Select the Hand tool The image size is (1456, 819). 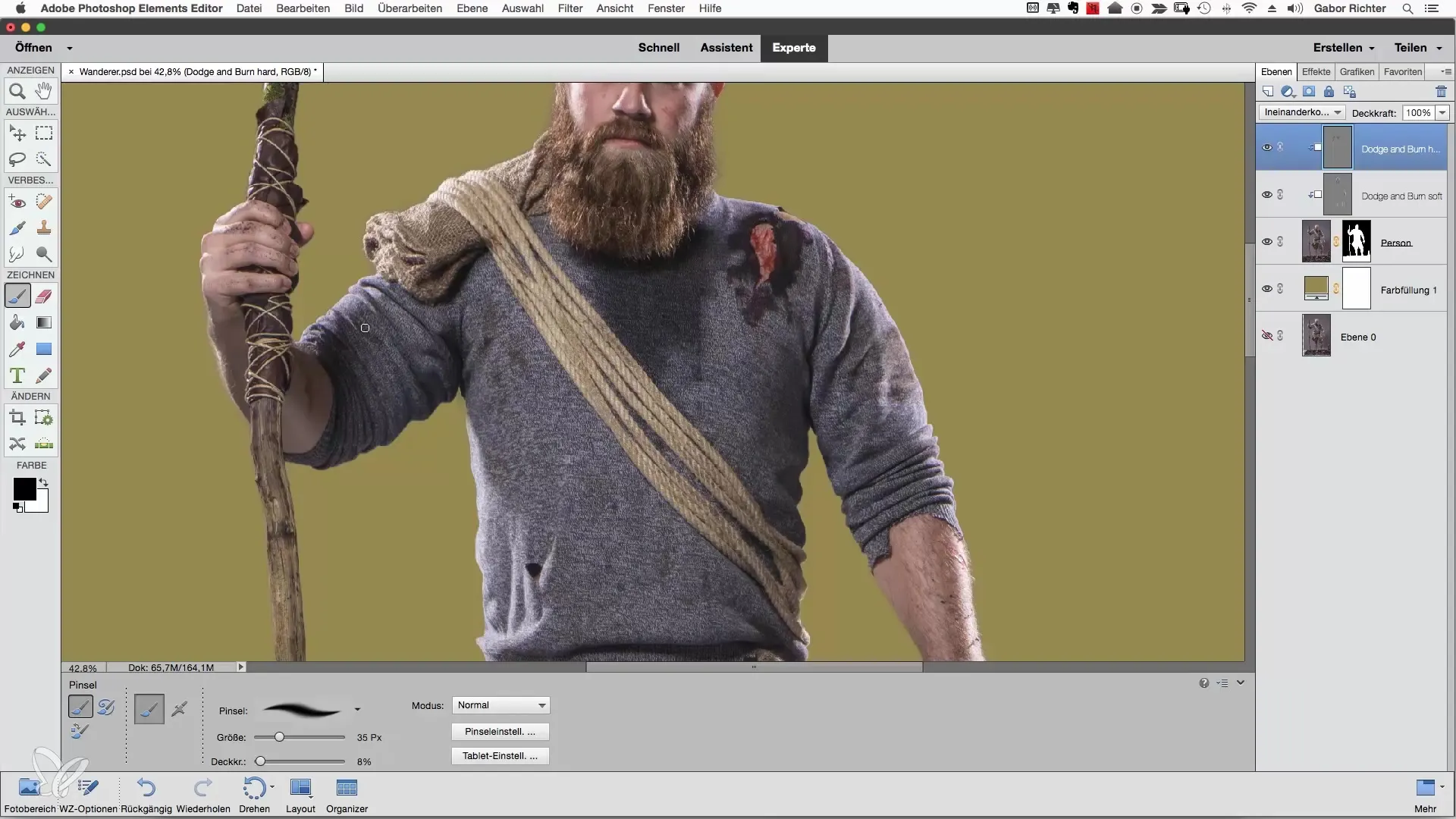[44, 92]
